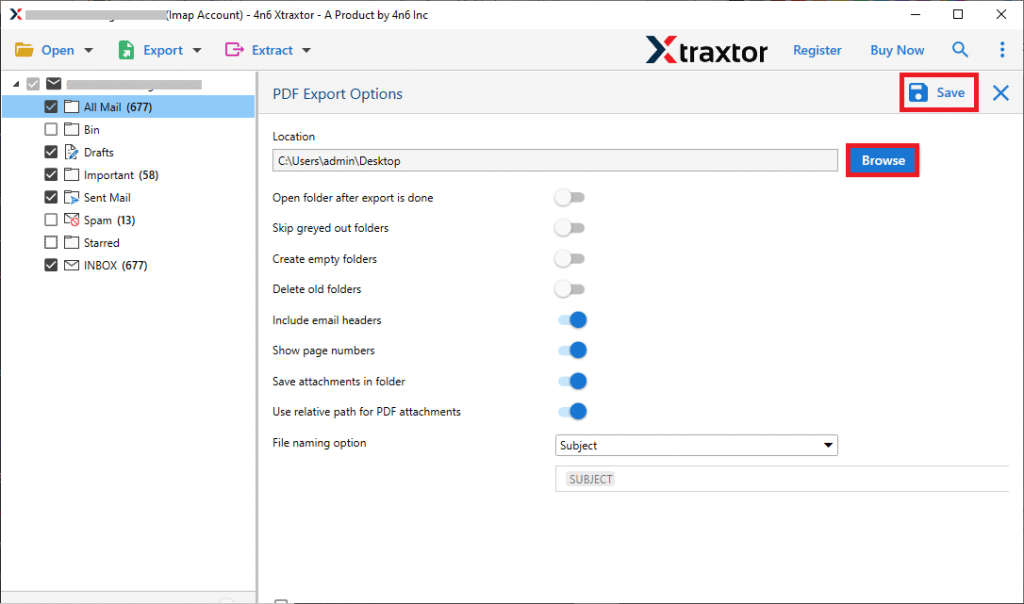Disable Use relative path for PDF attachments
The height and width of the screenshot is (604, 1024).
pyautogui.click(x=572, y=411)
